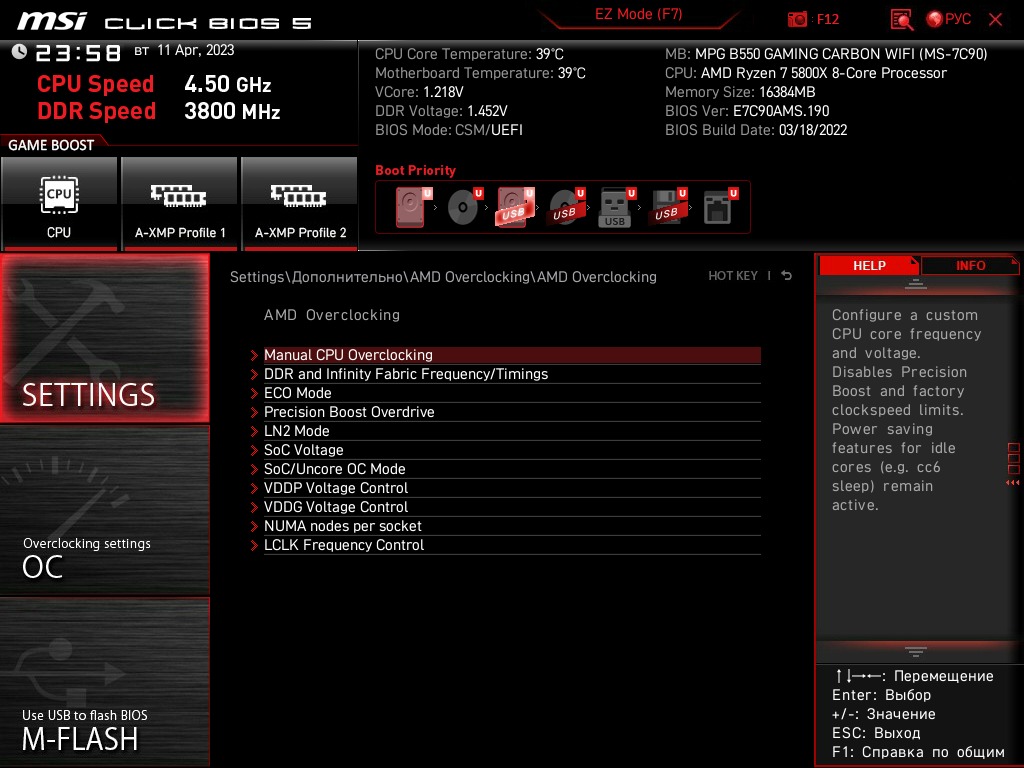The width and height of the screenshot is (1024, 768).
Task: Open the HOT KEY list
Action: click(x=733, y=276)
